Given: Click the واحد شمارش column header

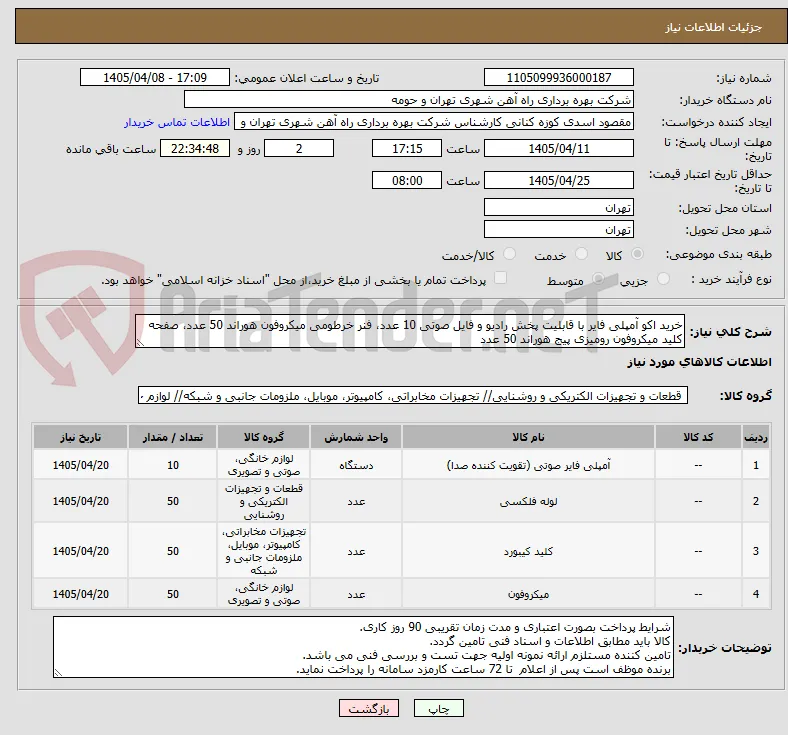Looking at the screenshot, I should 356,437.
